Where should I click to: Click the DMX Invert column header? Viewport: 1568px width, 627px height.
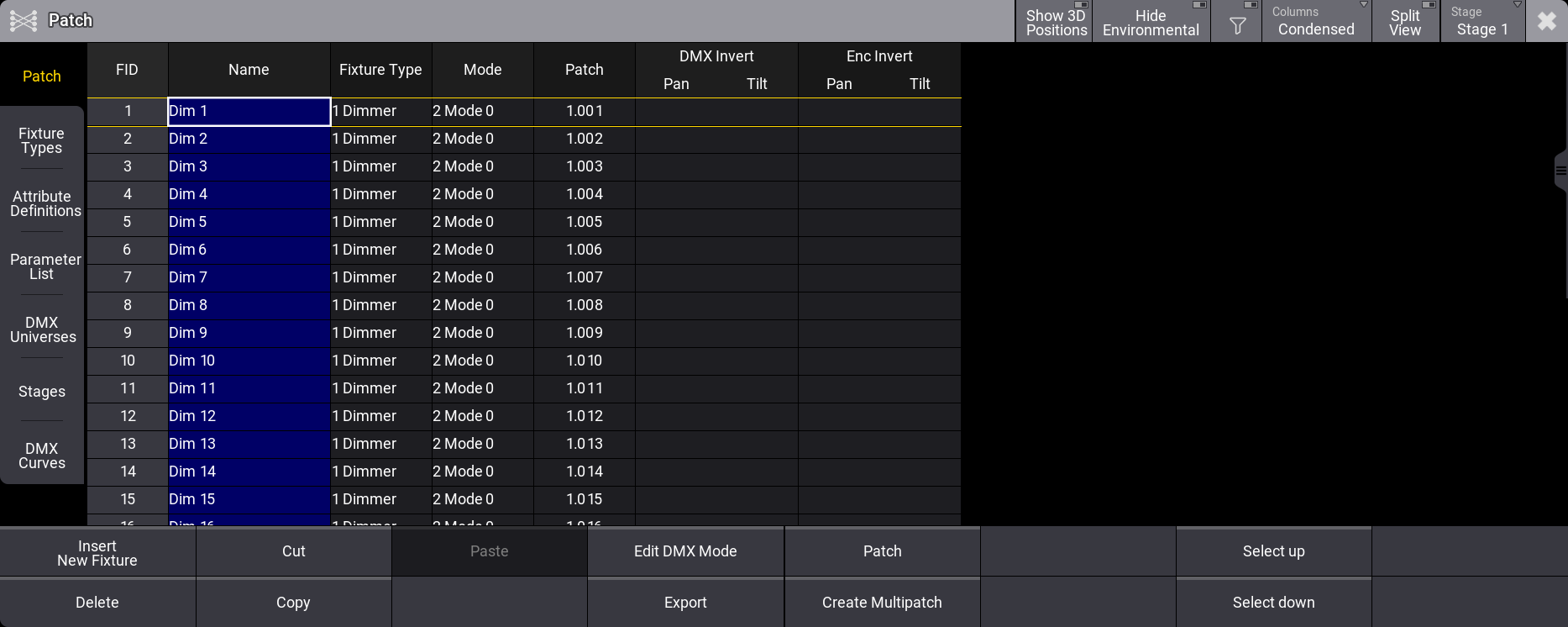tap(716, 56)
